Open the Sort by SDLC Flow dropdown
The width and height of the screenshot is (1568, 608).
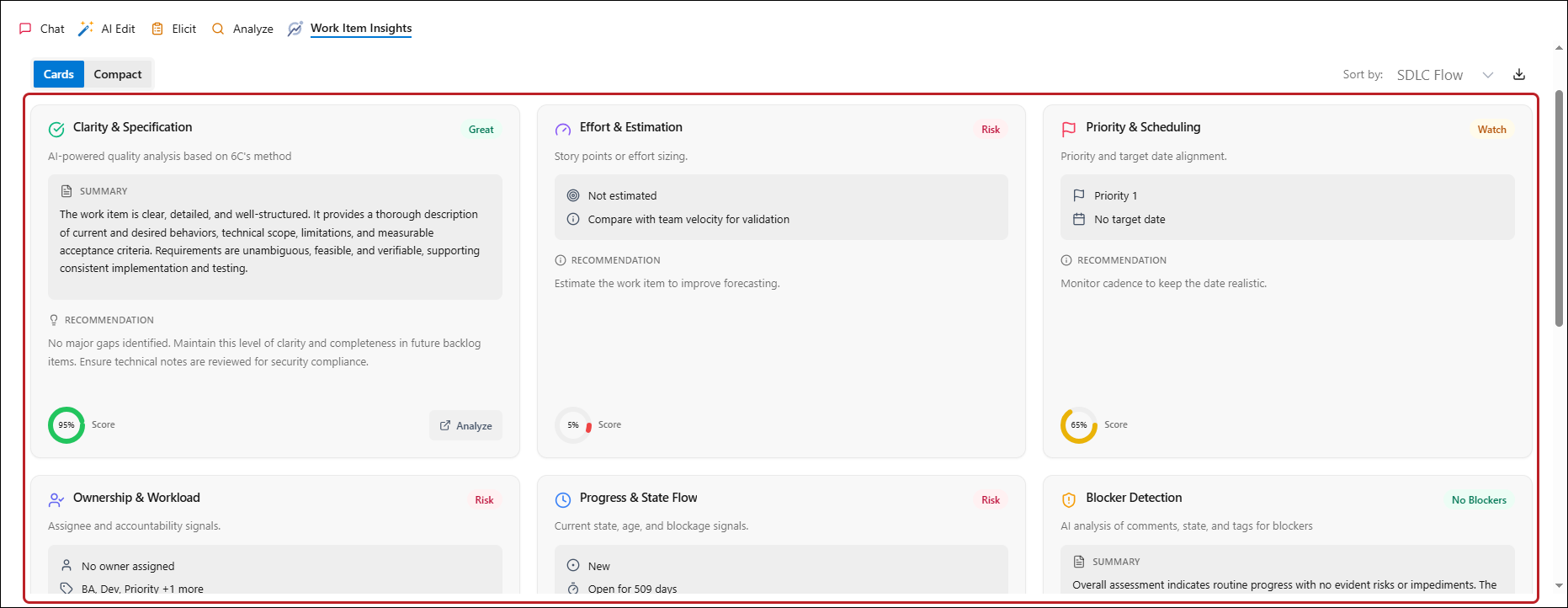pos(1445,75)
